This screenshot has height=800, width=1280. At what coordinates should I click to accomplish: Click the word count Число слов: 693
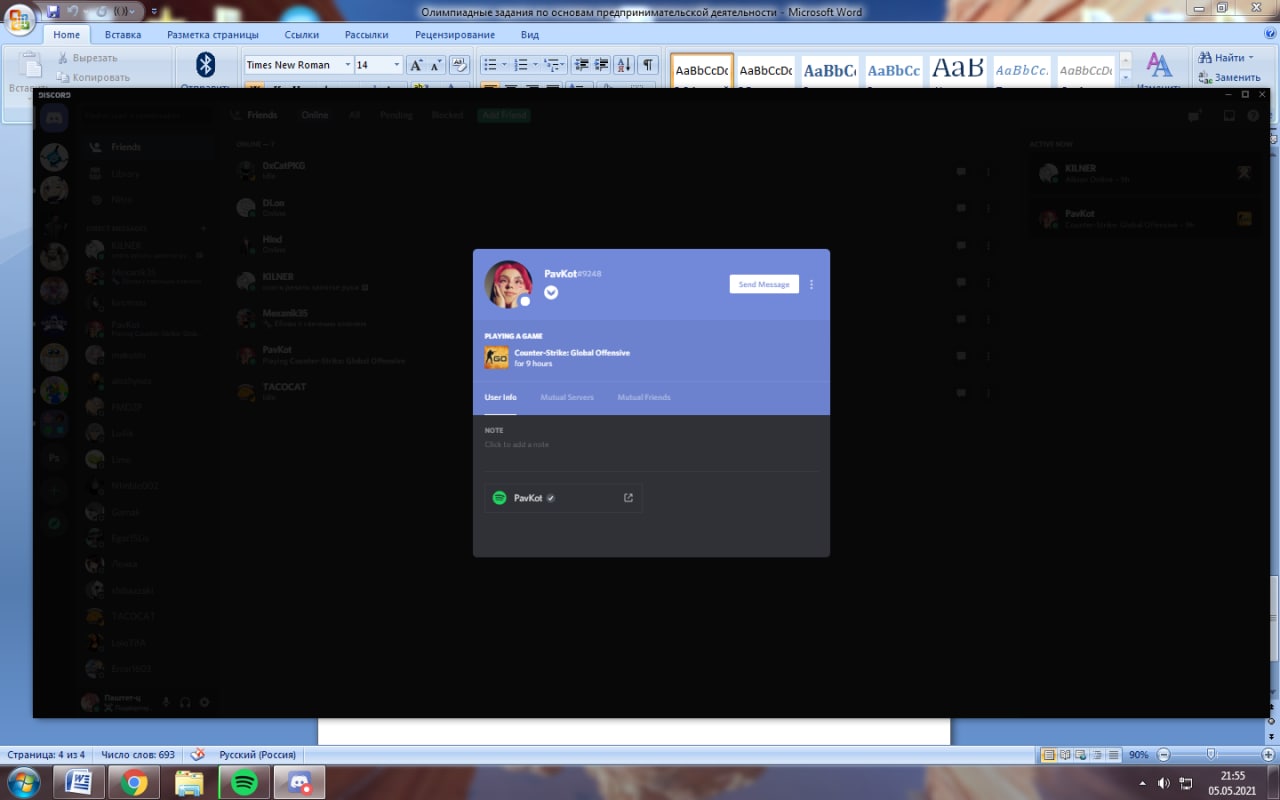pyautogui.click(x=138, y=754)
